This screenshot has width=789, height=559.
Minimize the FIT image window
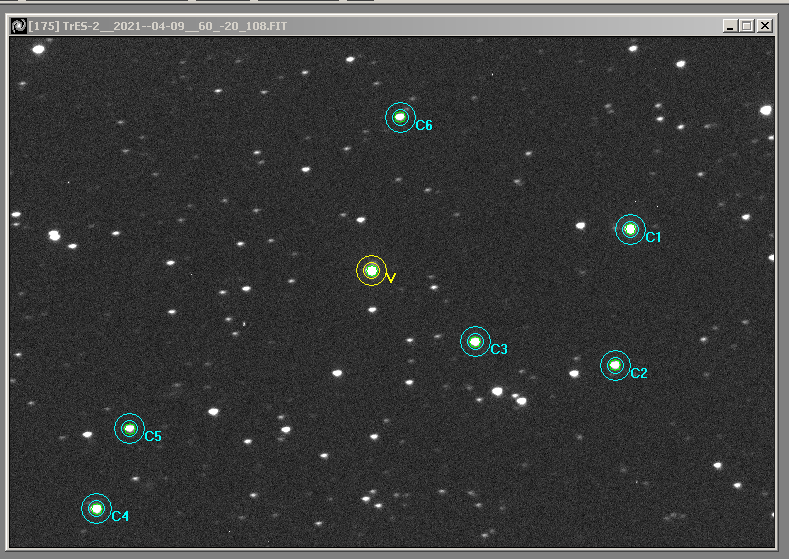729,25
